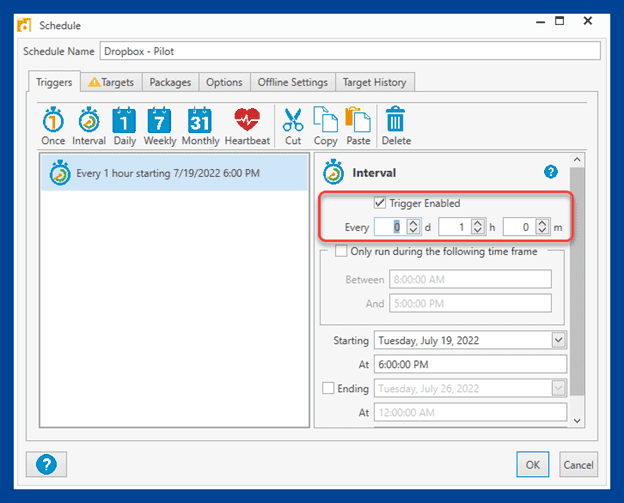The height and width of the screenshot is (503, 624).
Task: Open the Target History tab
Action: pyautogui.click(x=374, y=82)
